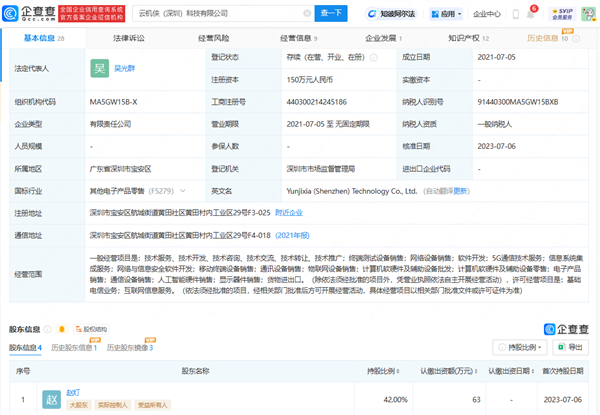Viewport: 600px width, 415px height.
Task: Click the 附近企业 link
Action: click(x=289, y=213)
